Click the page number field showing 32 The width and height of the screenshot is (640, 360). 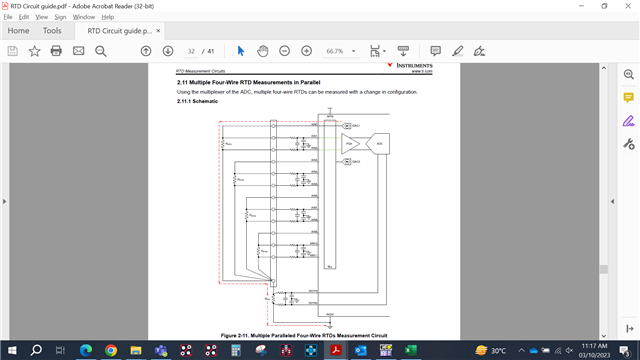pos(191,51)
